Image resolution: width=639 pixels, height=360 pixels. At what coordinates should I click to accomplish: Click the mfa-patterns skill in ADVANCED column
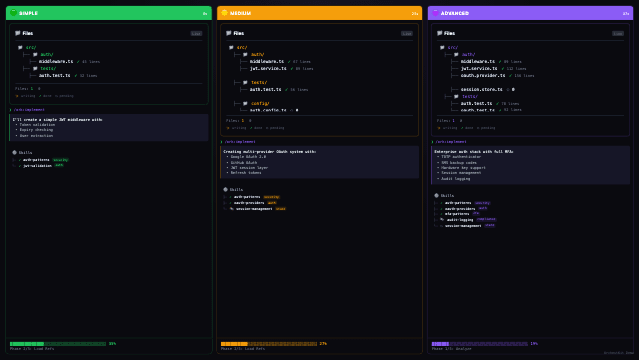pos(457,214)
